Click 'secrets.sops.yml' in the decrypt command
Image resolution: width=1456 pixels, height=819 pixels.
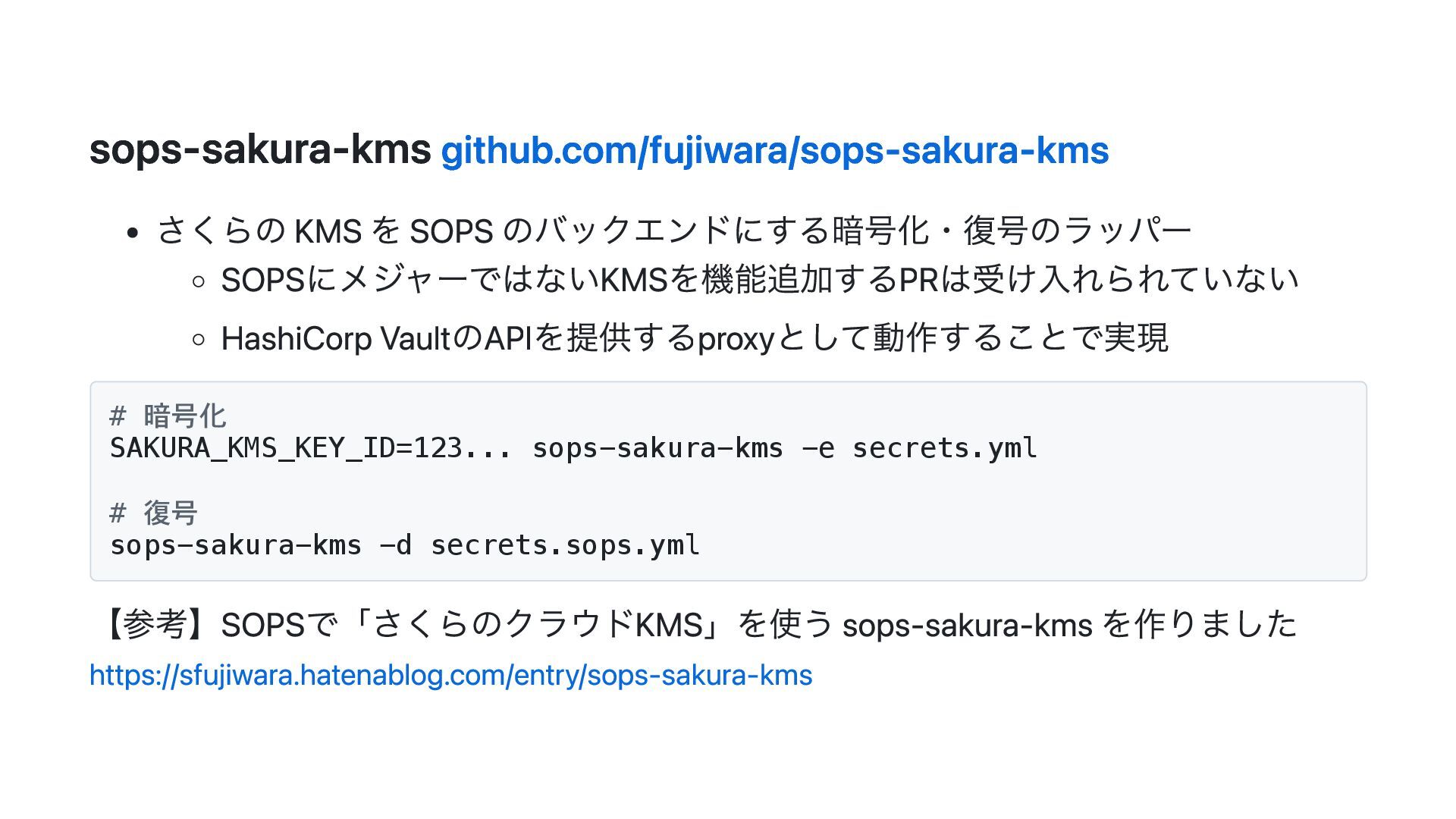[x=565, y=545]
